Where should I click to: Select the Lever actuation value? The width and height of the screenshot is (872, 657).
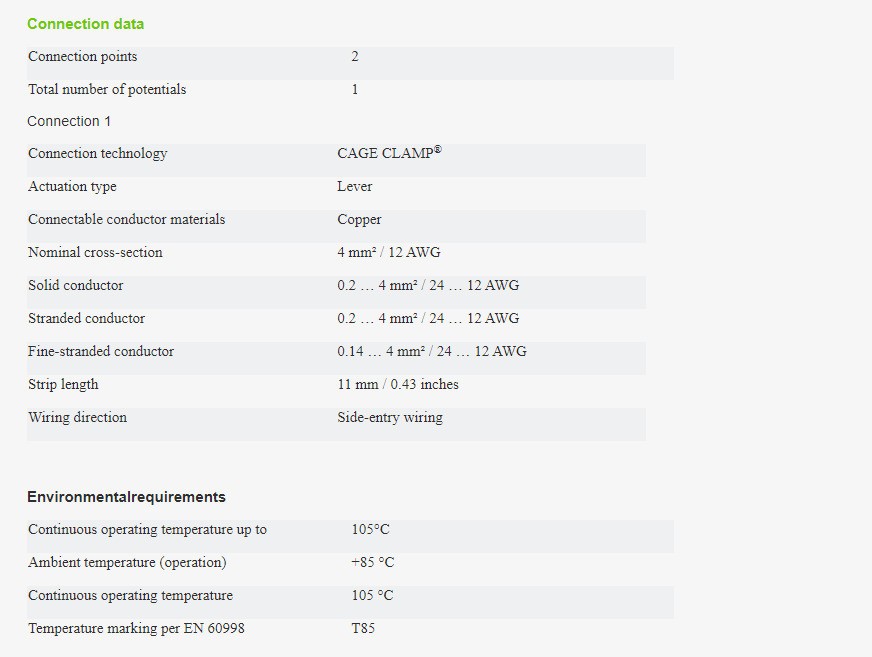[355, 187]
